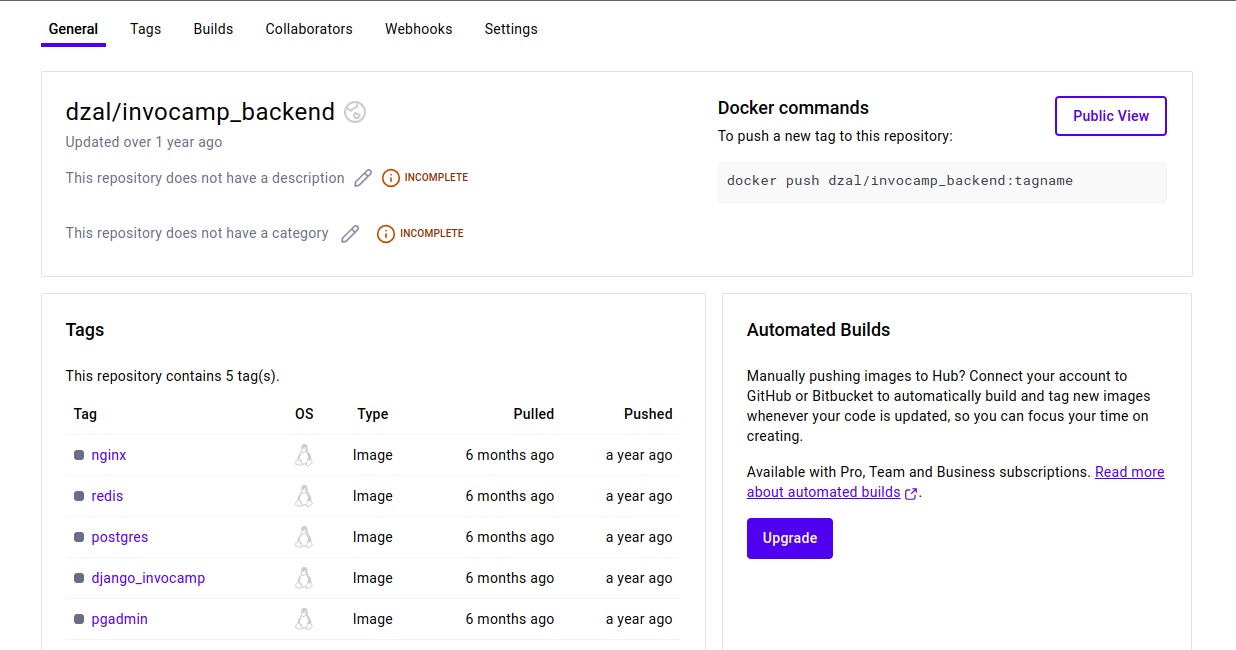Click the Tag column header
The width and height of the screenshot is (1236, 650).
click(x=84, y=413)
